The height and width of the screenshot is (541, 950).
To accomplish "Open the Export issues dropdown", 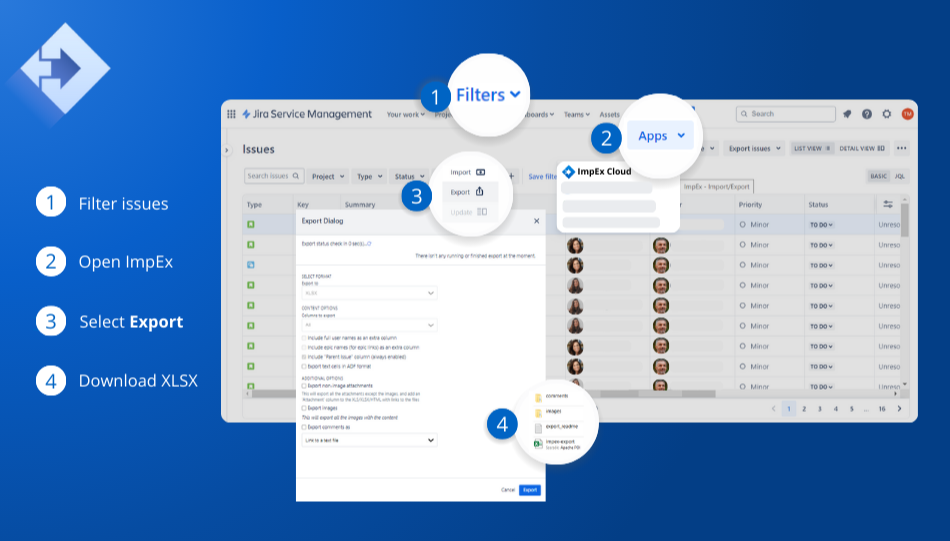I will pyautogui.click(x=754, y=148).
